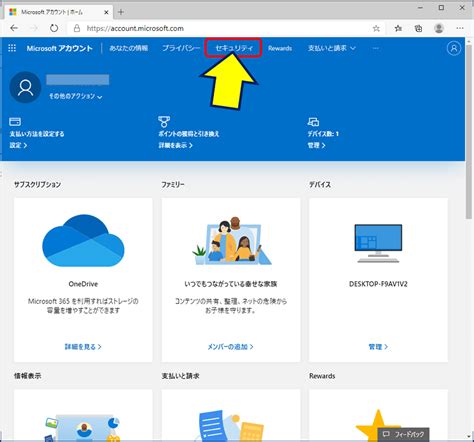Click the OneDrive cloud image
The width and height of the screenshot is (474, 442).
pos(83,240)
